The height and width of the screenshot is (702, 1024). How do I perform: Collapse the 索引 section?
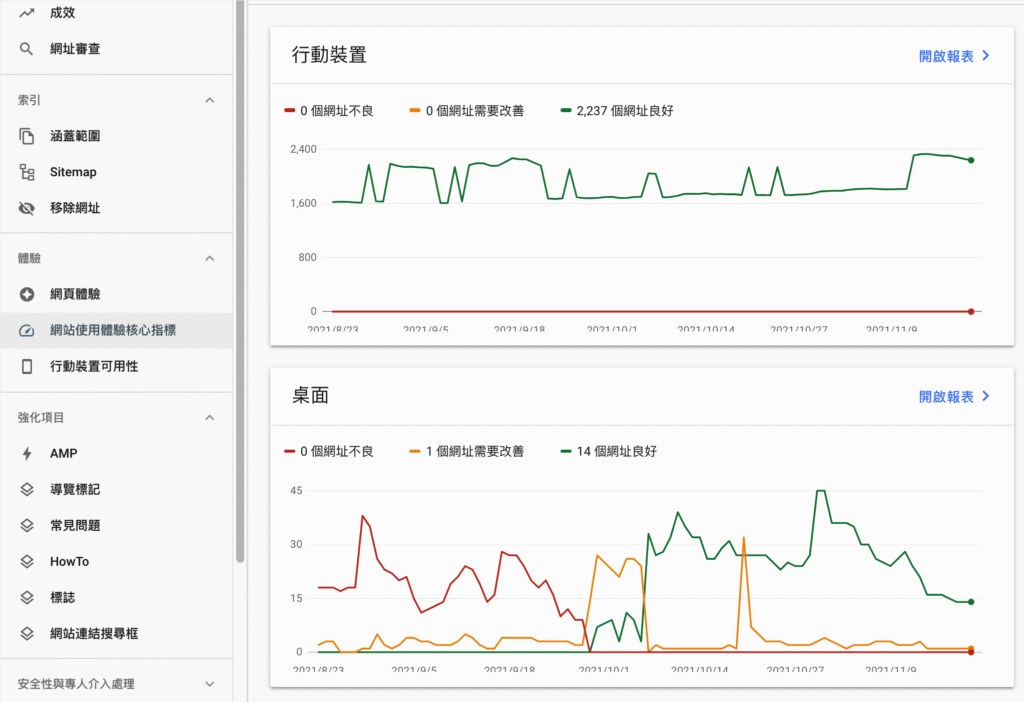click(210, 100)
